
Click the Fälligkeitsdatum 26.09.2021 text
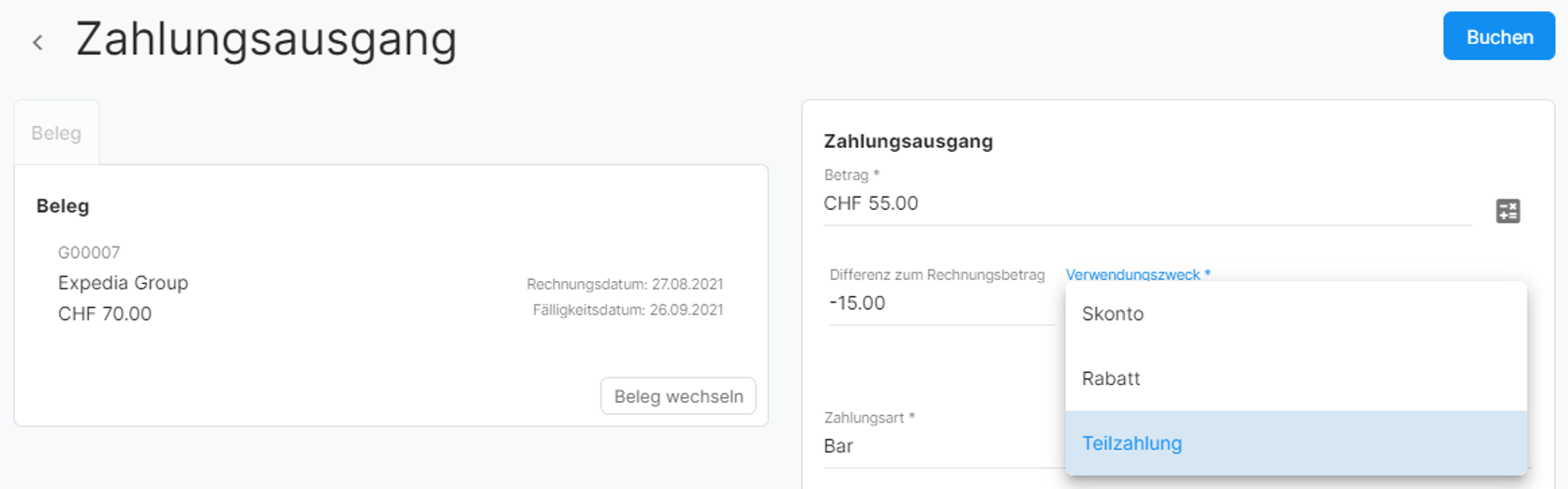[x=628, y=310]
